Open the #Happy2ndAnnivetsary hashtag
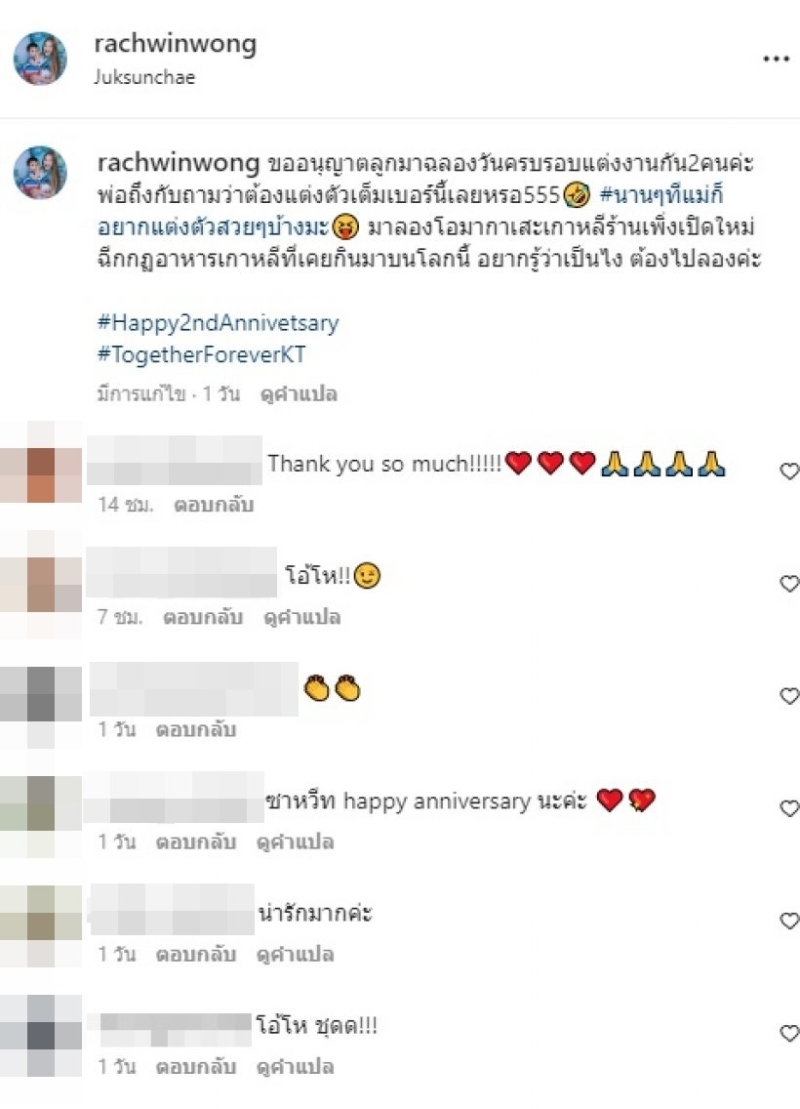 218,323
